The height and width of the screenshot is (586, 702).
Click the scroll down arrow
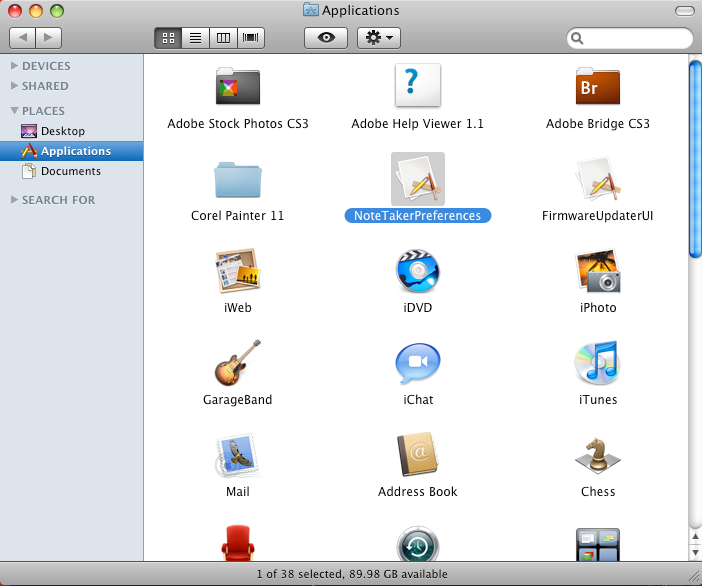695,553
